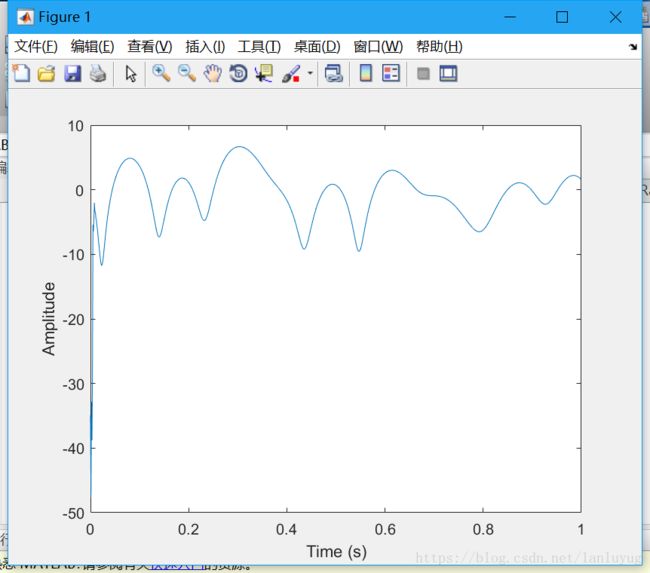The height and width of the screenshot is (573, 650).
Task: Select the Pan hand tool
Action: click(213, 73)
